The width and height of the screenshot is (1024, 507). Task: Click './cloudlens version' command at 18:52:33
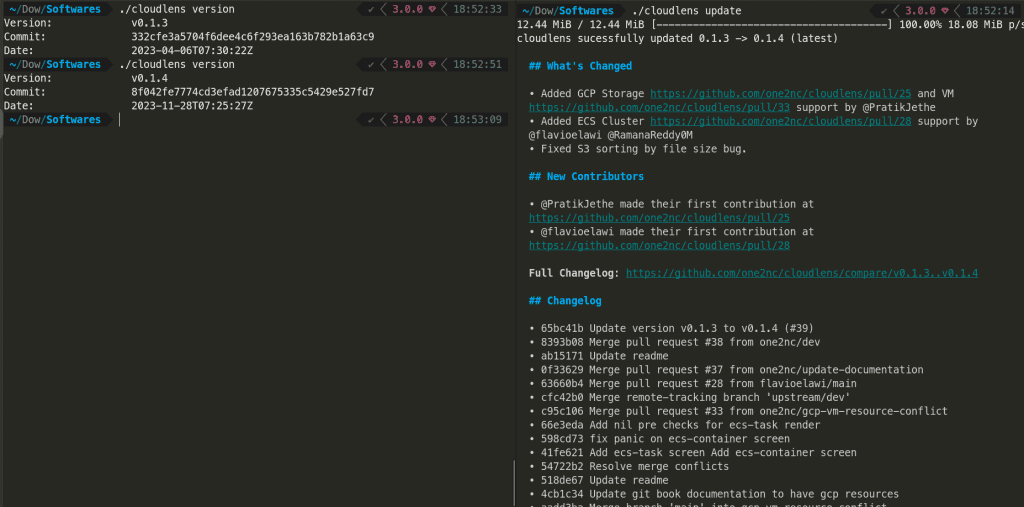click(177, 9)
